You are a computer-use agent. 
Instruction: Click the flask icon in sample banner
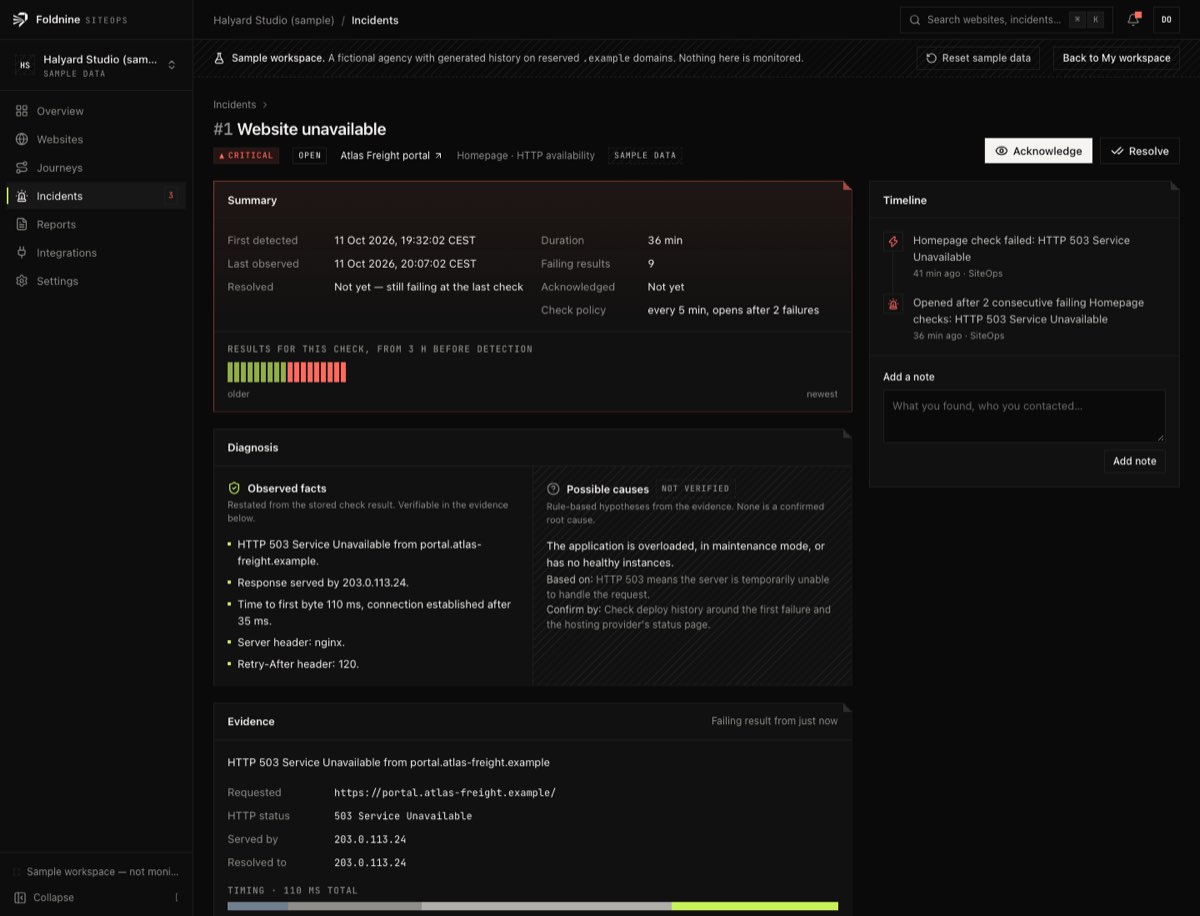click(220, 58)
